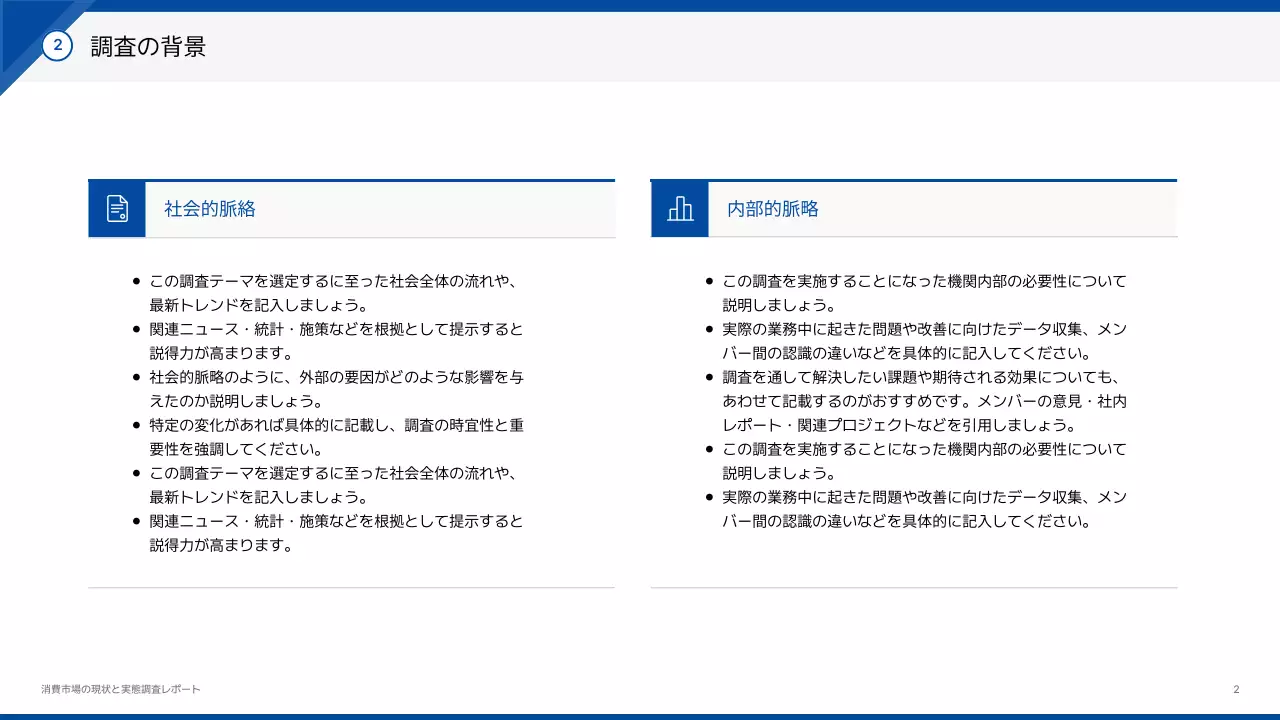Viewport: 1280px width, 720px height.
Task: Select the circled number 2 badge
Action: click(x=57, y=45)
